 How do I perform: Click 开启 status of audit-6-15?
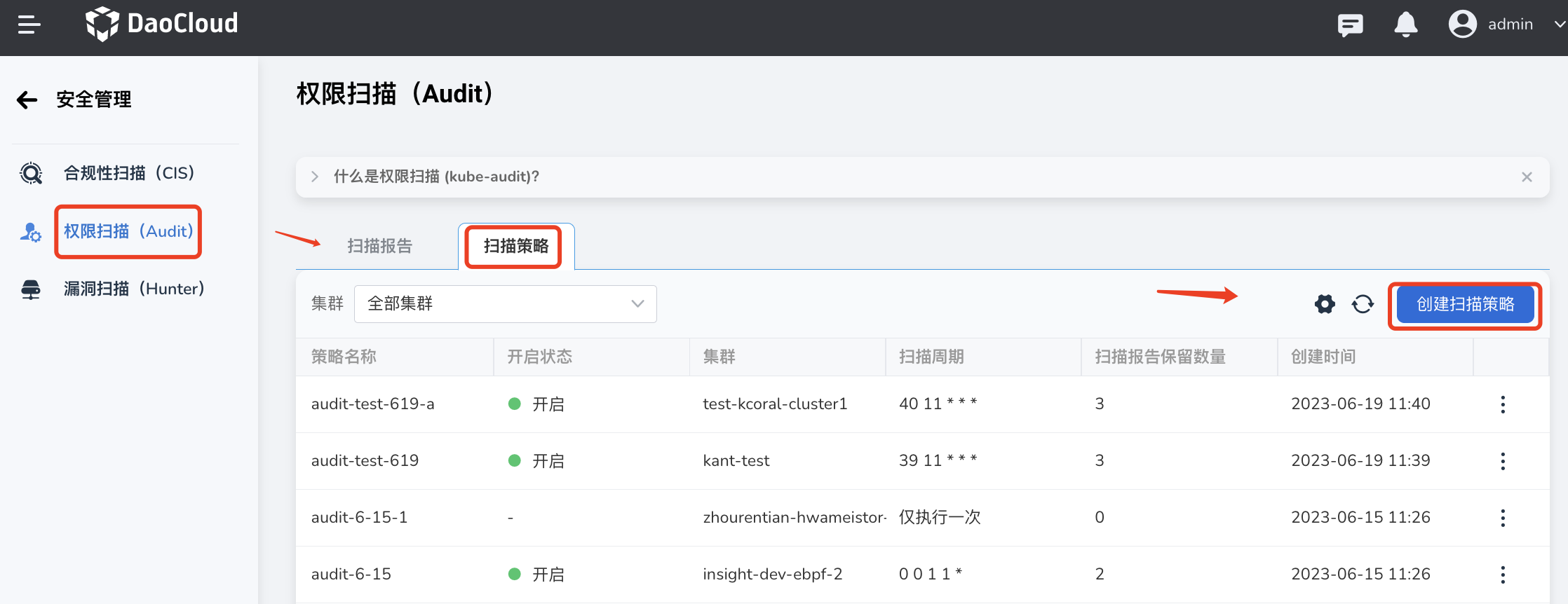[536, 575]
